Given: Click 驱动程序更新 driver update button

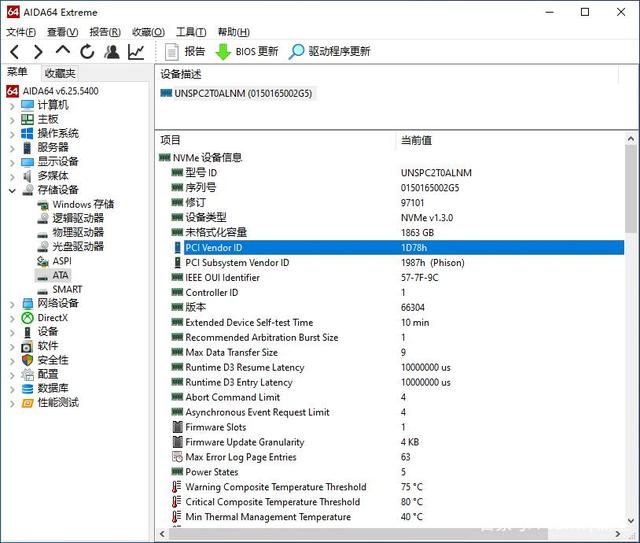Looking at the screenshot, I should point(329,51).
